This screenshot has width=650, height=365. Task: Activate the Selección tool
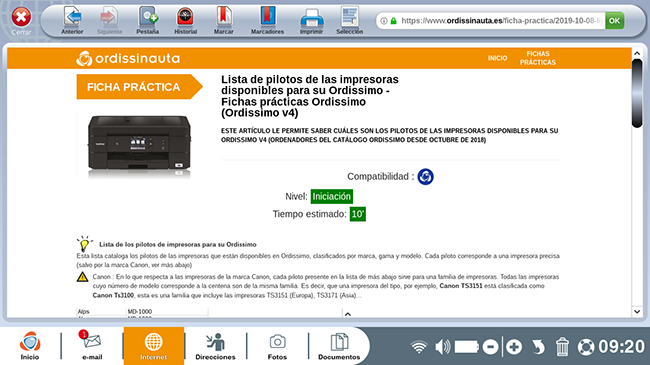(349, 20)
